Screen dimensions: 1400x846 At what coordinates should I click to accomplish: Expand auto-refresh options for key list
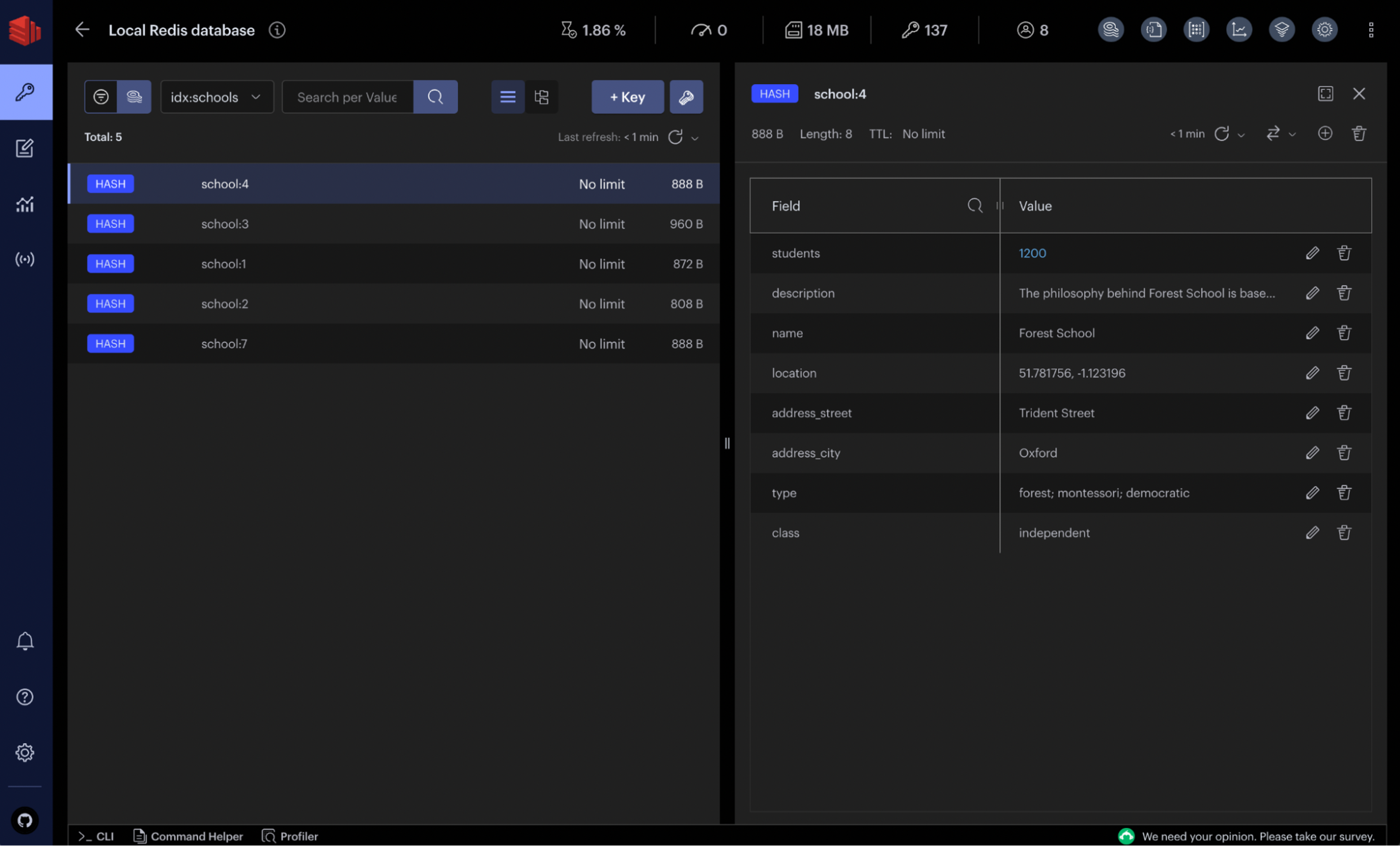[x=695, y=138]
